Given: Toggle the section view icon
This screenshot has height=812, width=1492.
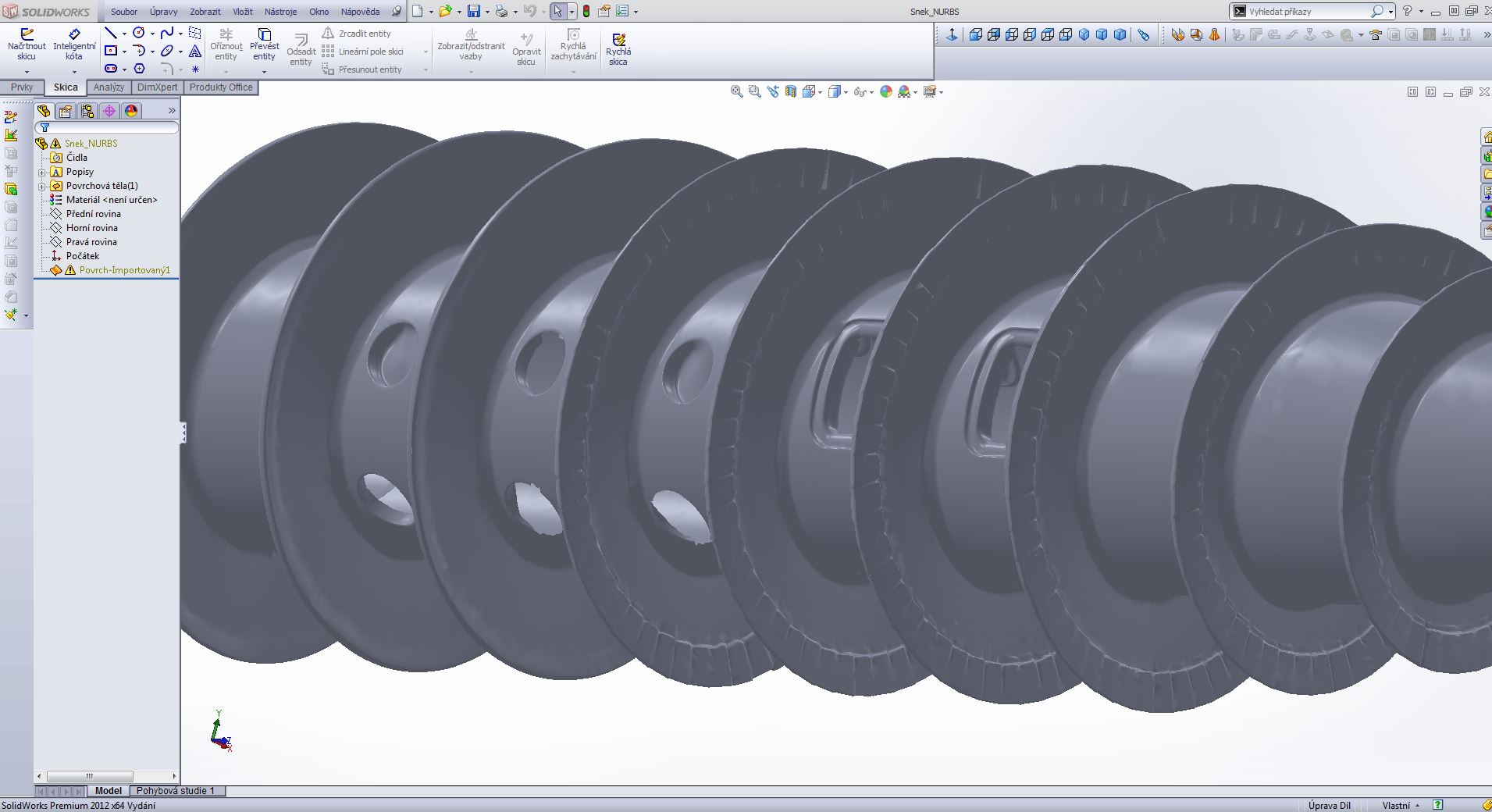Looking at the screenshot, I should click(x=791, y=92).
